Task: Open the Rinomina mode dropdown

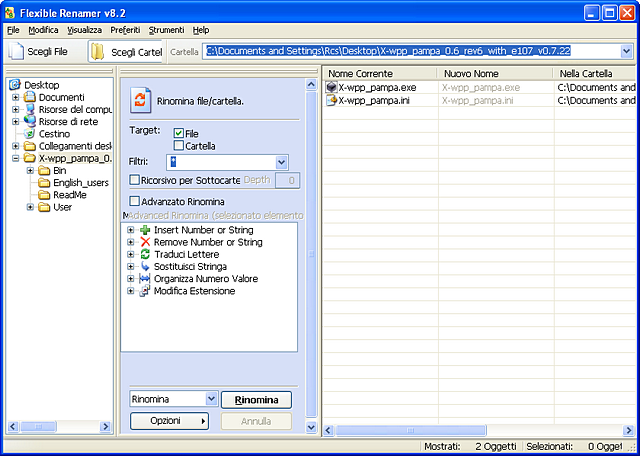Action: [211, 399]
